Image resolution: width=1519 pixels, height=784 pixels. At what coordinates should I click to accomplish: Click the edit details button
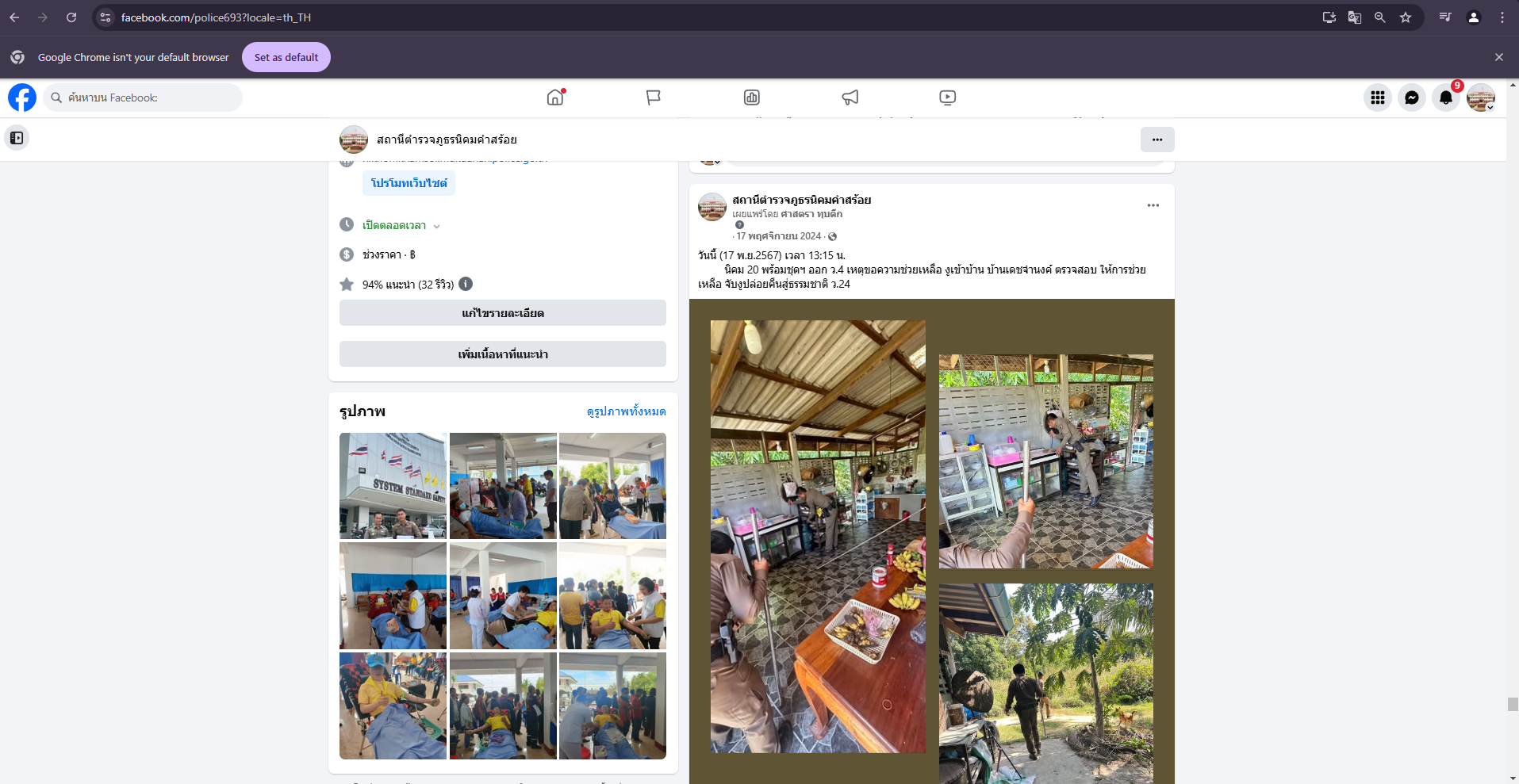[502, 313]
